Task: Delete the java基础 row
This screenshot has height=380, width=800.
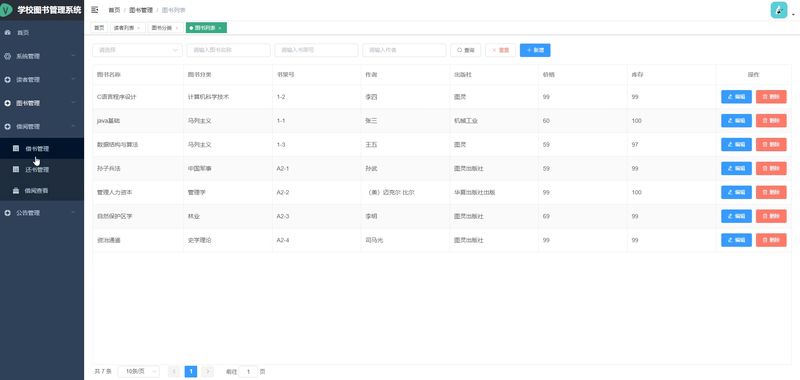Action: [x=771, y=121]
